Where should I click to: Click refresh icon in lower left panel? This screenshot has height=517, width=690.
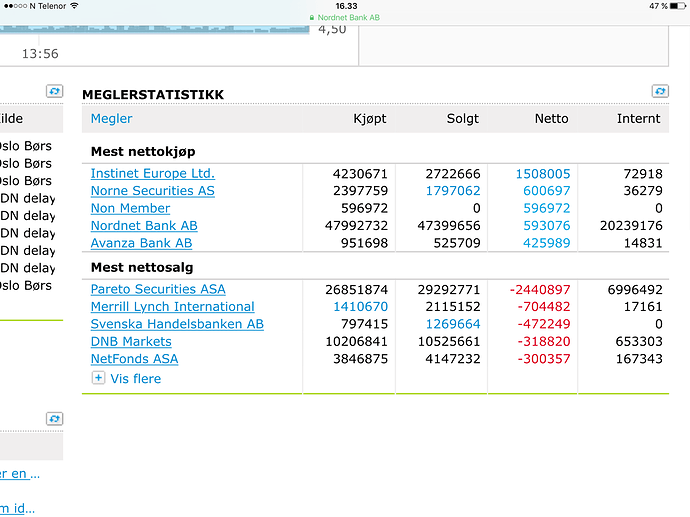tap(55, 418)
